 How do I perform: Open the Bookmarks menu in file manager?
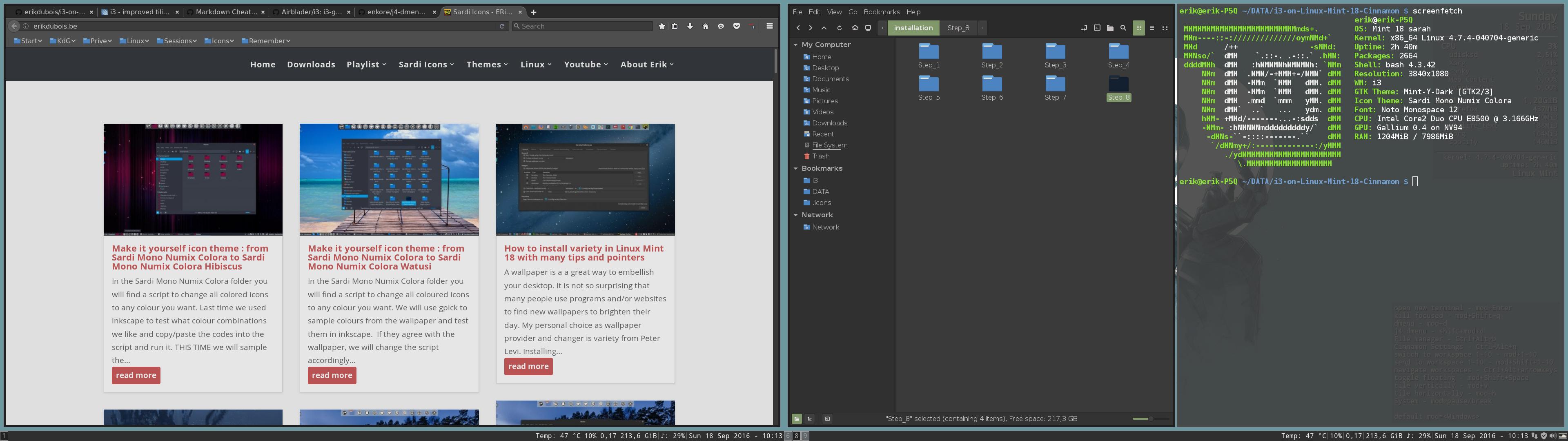882,12
